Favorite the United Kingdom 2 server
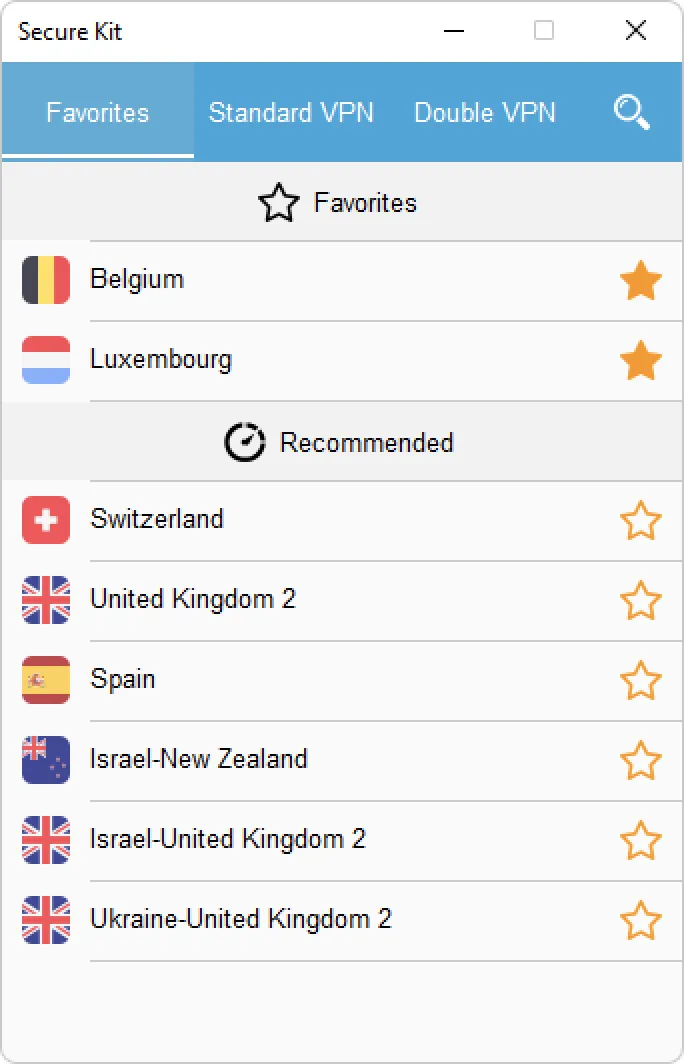 [x=641, y=600]
